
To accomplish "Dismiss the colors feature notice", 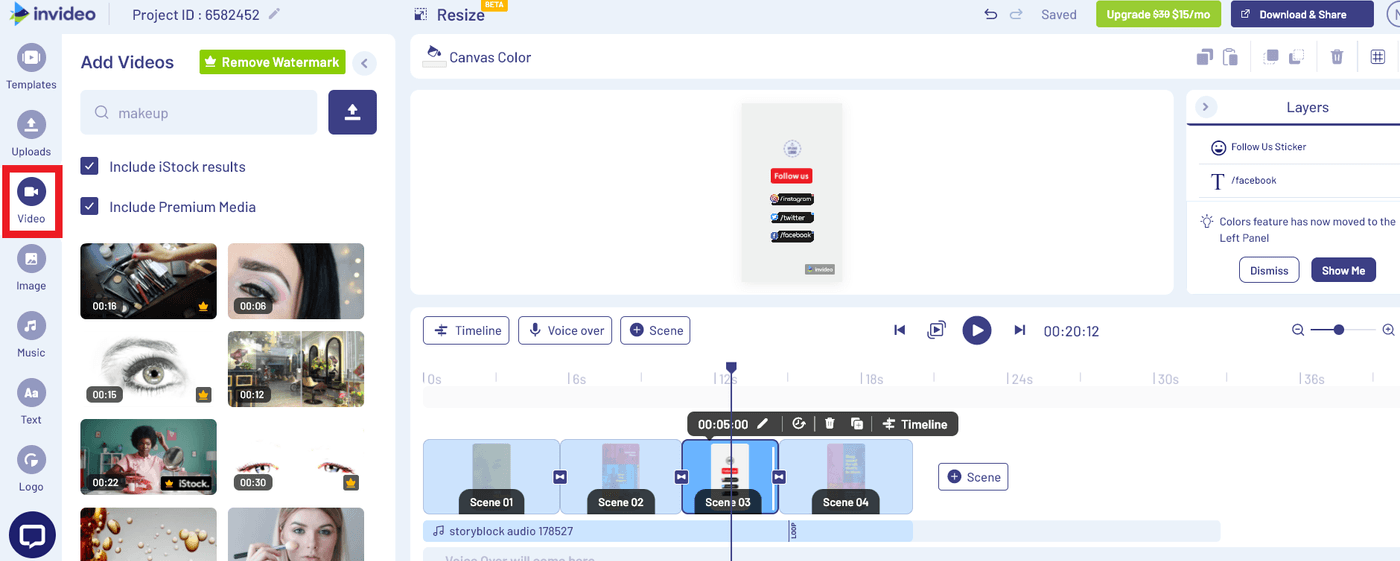I will click(1269, 270).
